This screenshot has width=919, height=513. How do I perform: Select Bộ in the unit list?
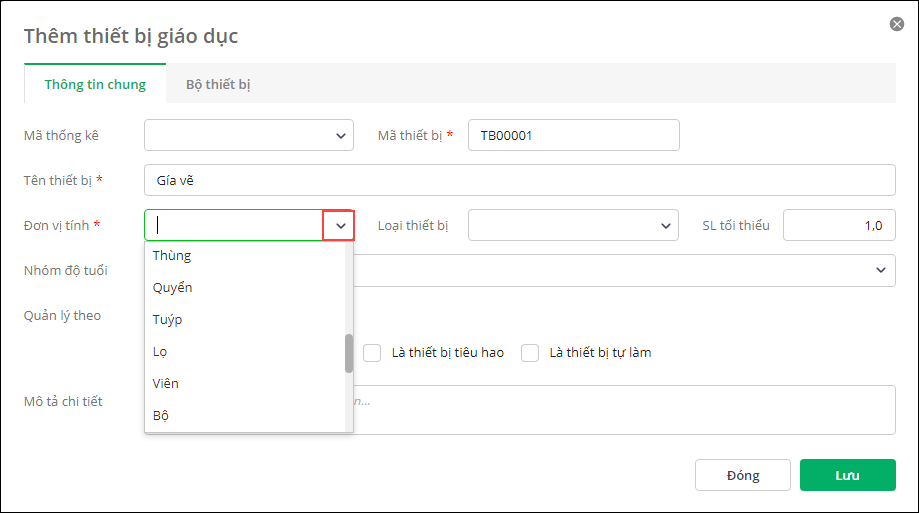[x=161, y=415]
